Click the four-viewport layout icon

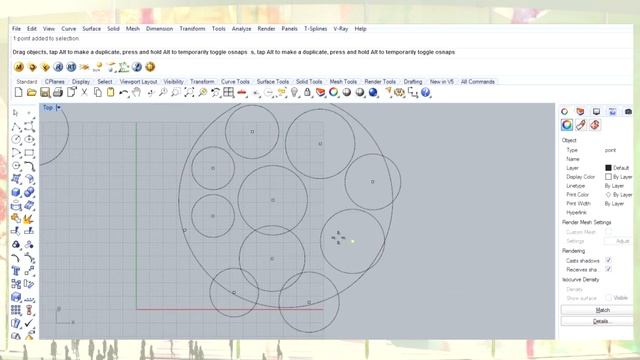point(228,93)
